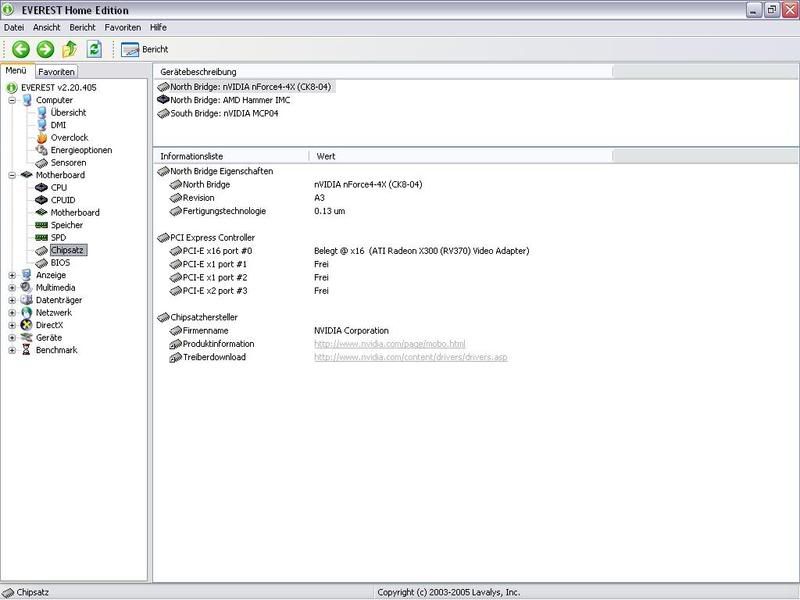Click the Fertigungstechnologie row
The width and height of the screenshot is (800, 600).
258,211
